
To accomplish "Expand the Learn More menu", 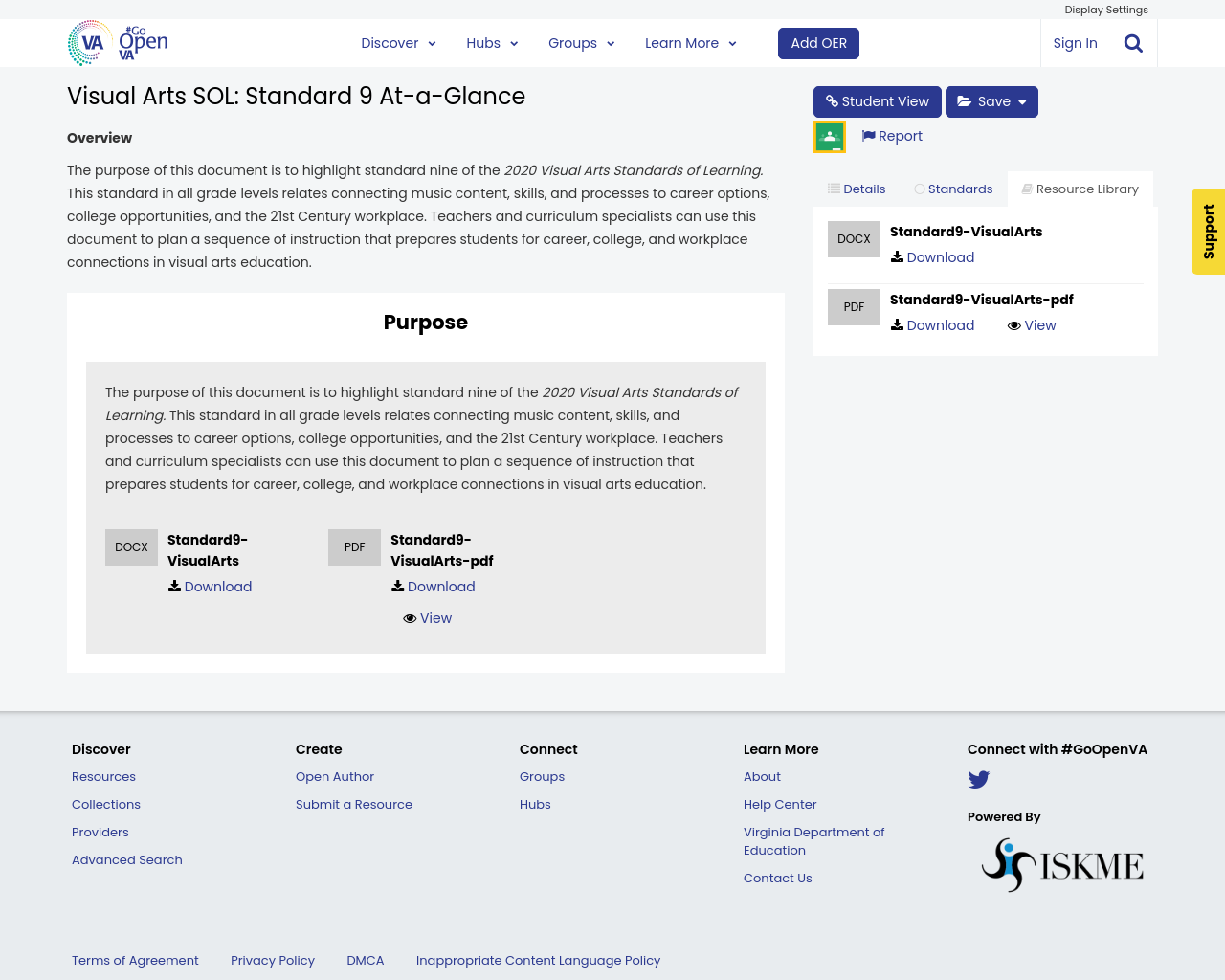I will click(x=690, y=43).
